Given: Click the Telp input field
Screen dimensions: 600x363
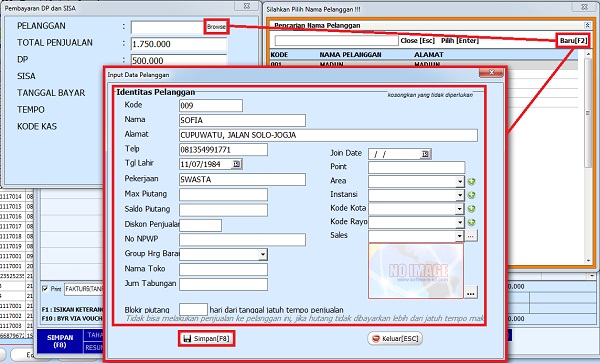Looking at the screenshot, I should [x=223, y=150].
